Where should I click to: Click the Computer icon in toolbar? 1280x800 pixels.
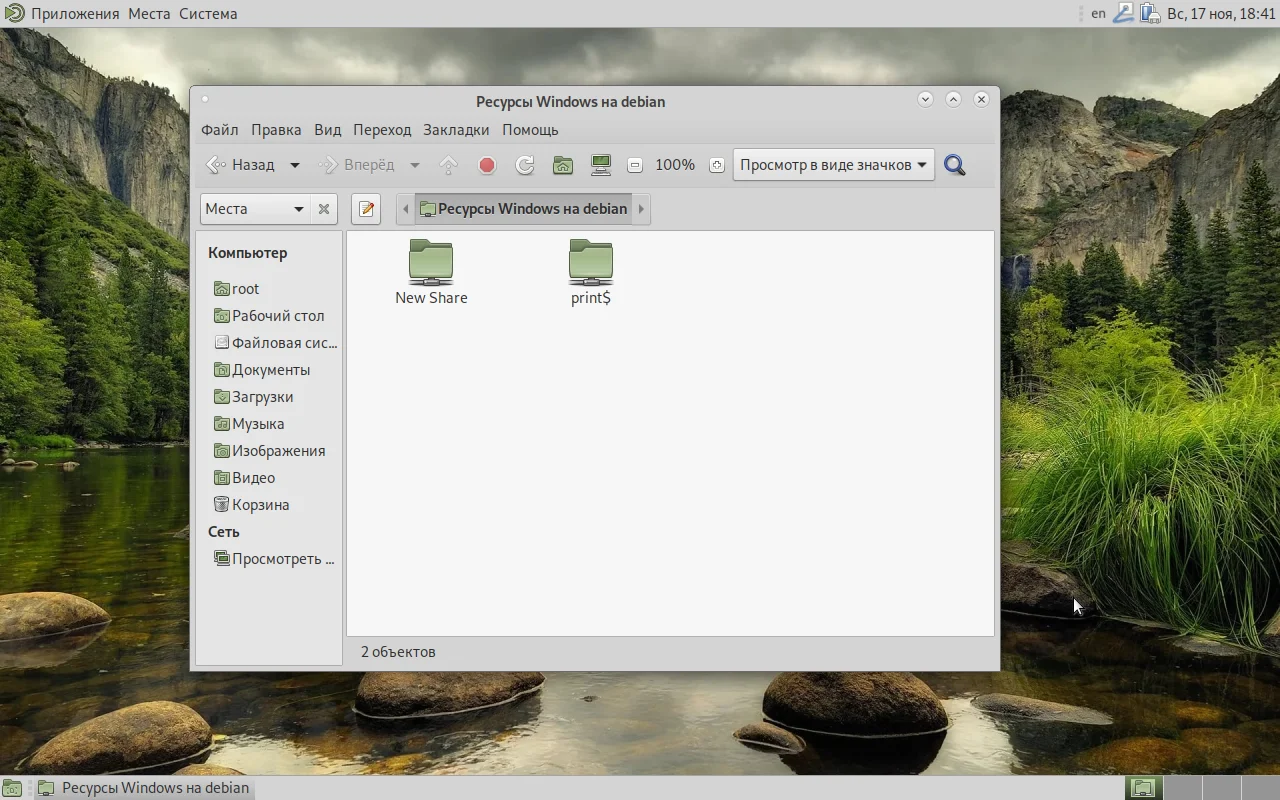click(x=601, y=165)
